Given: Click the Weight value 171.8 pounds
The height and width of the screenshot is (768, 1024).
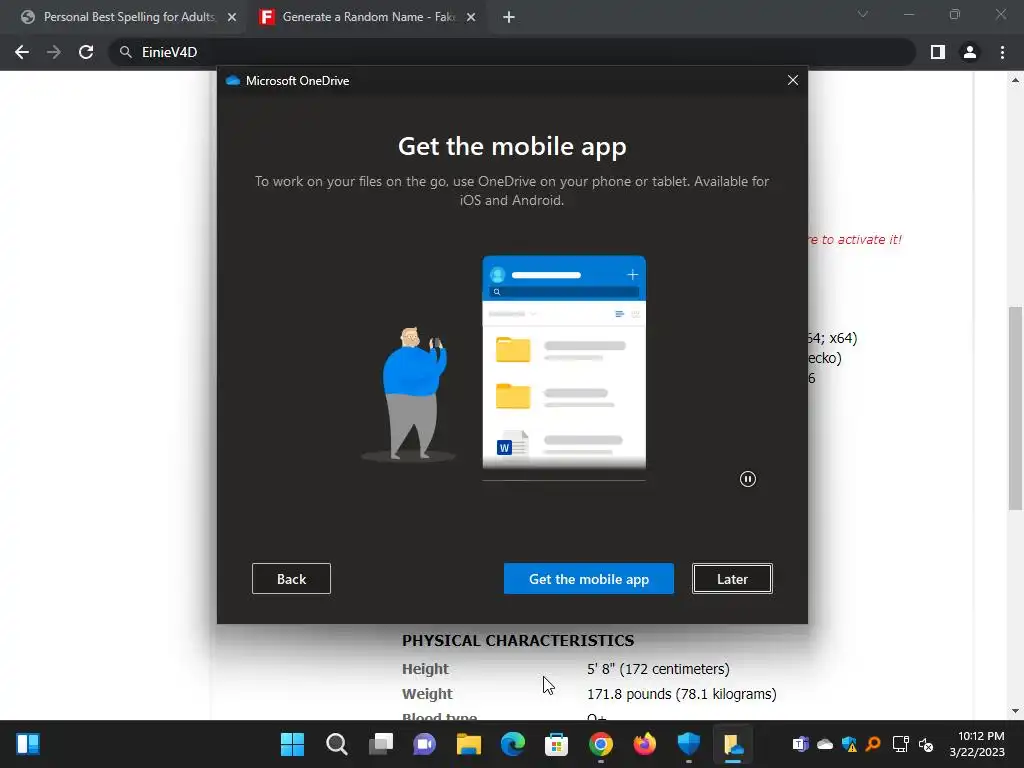Looking at the screenshot, I should [x=682, y=694].
